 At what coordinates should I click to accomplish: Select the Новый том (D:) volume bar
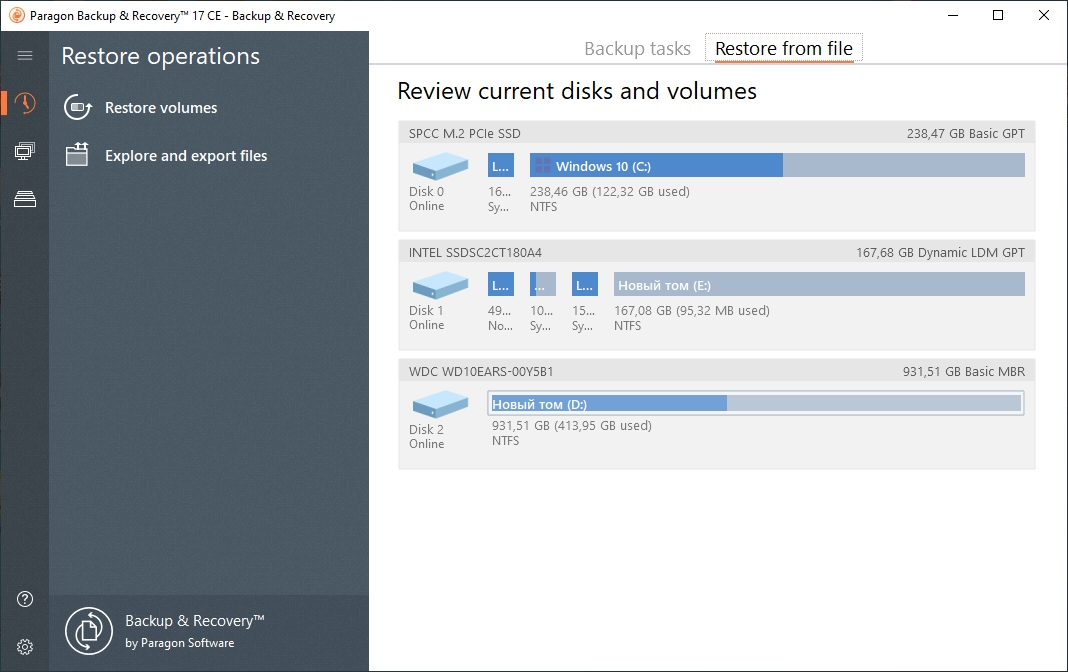click(x=756, y=403)
